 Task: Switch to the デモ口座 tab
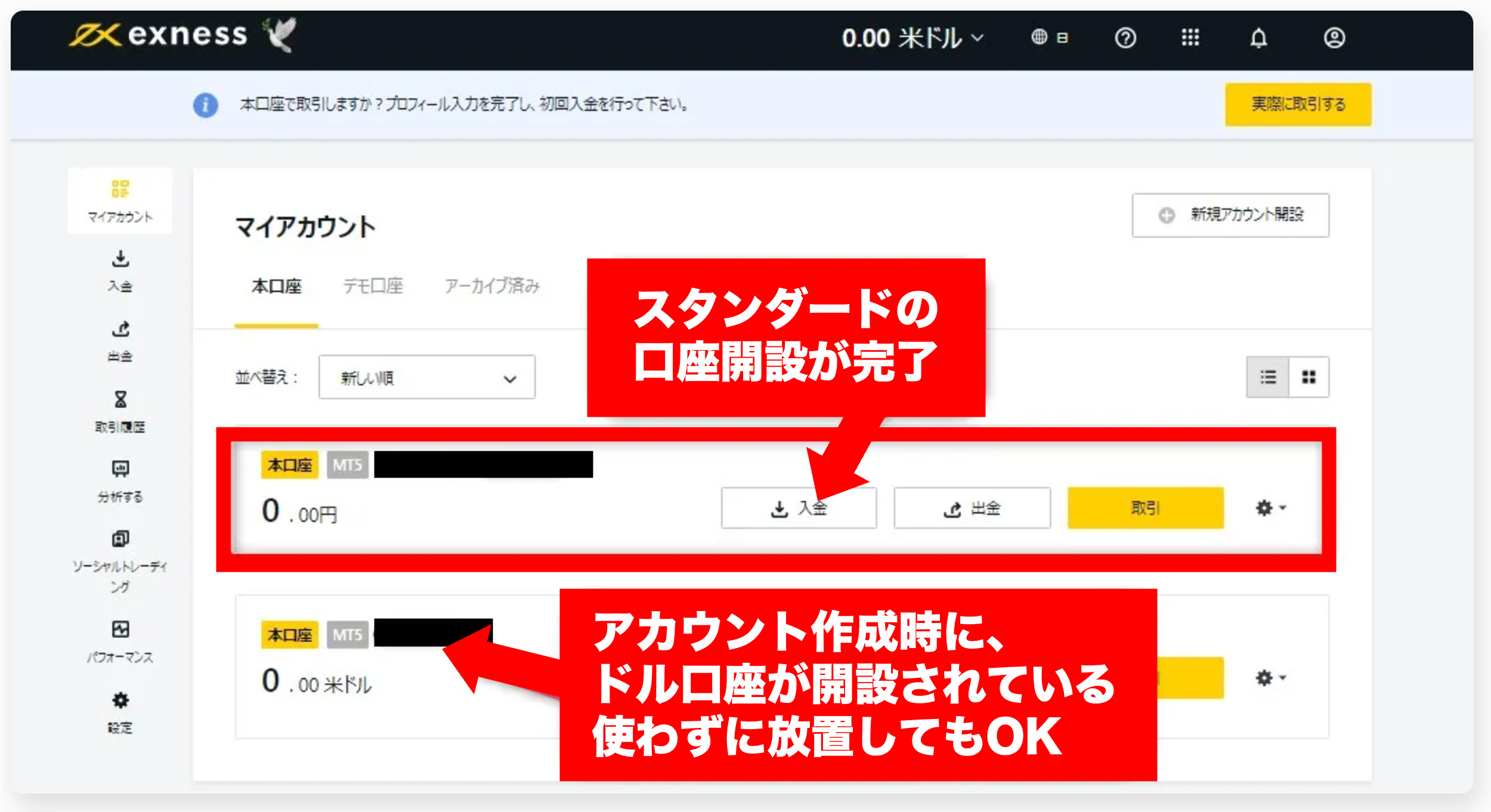tap(373, 286)
